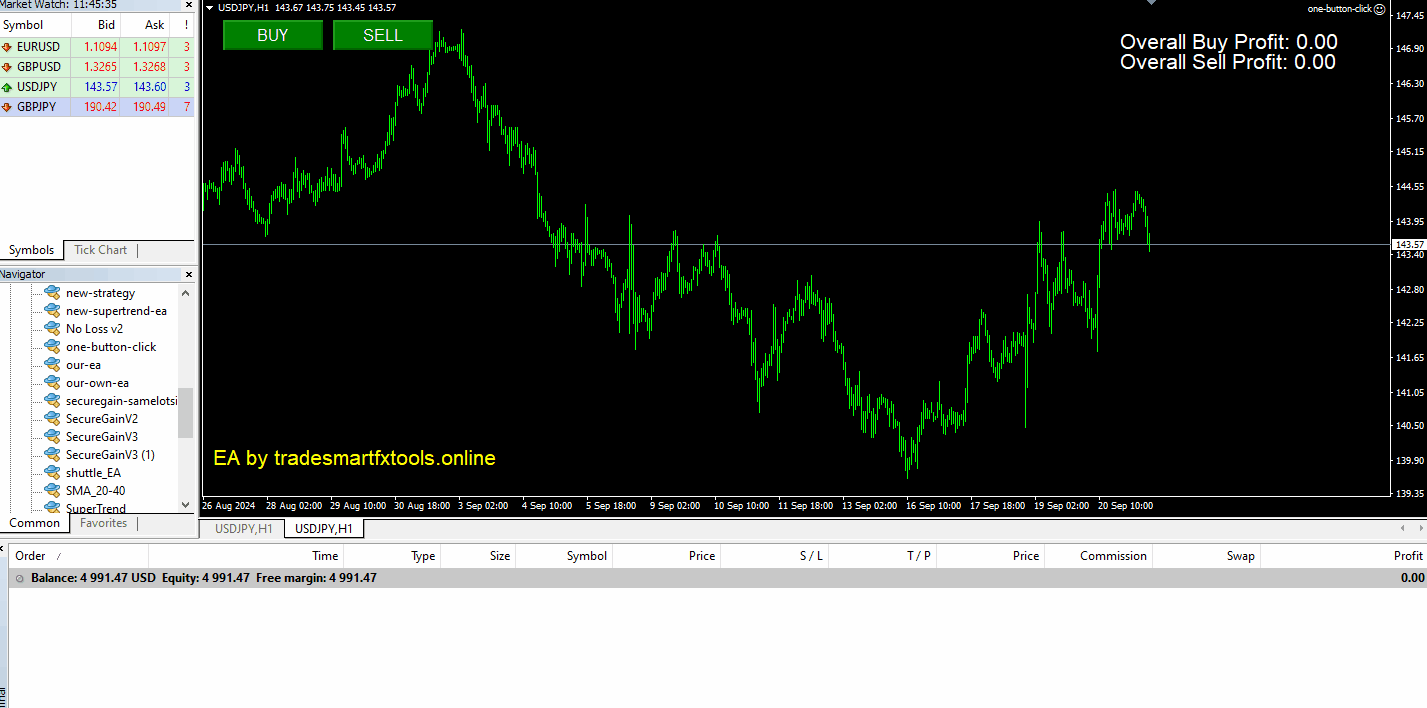Click the Navigator scroll up arrow
This screenshot has width=1427, height=708.
[x=185, y=293]
